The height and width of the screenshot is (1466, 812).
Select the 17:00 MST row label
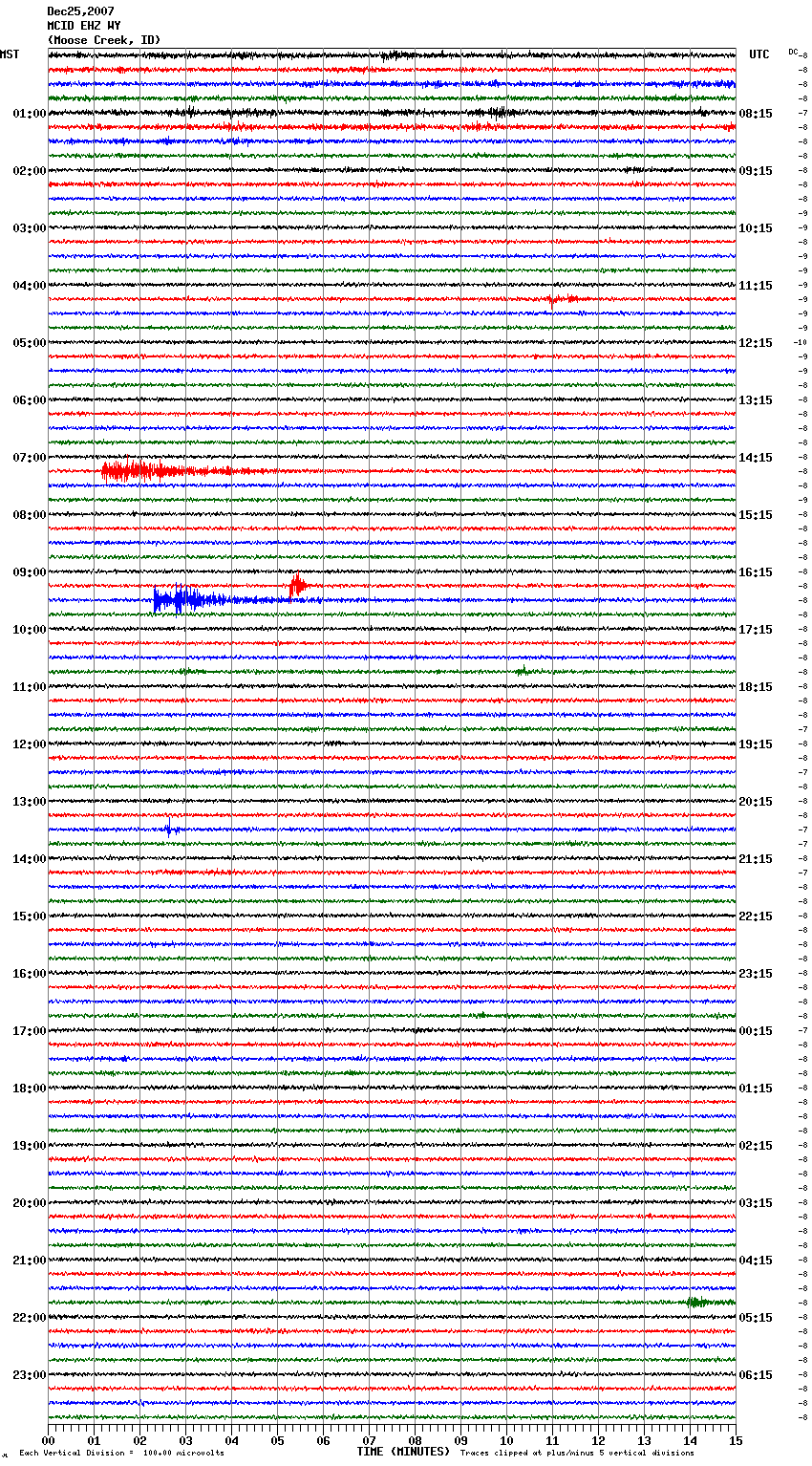[x=30, y=1031]
